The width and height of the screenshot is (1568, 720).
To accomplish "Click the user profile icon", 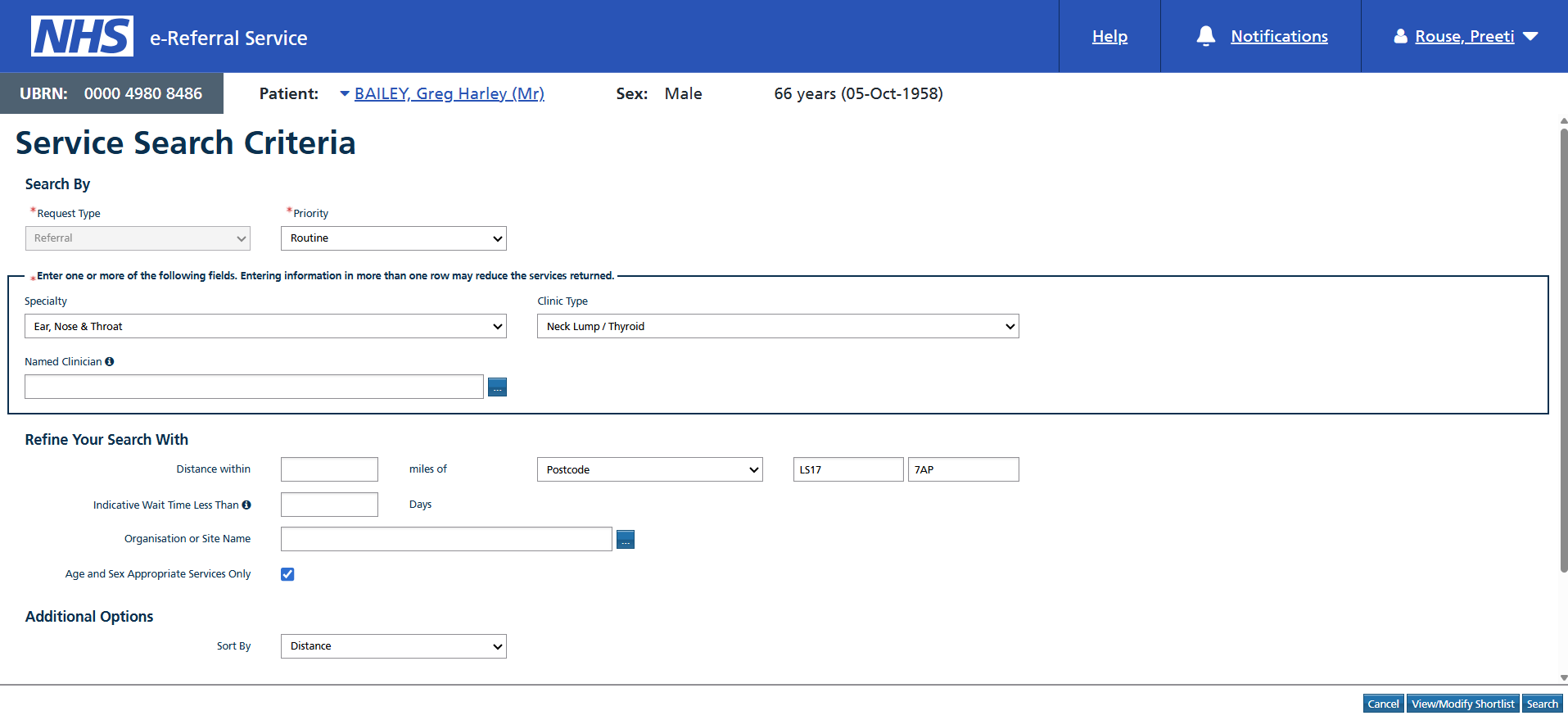I will click(x=1400, y=36).
